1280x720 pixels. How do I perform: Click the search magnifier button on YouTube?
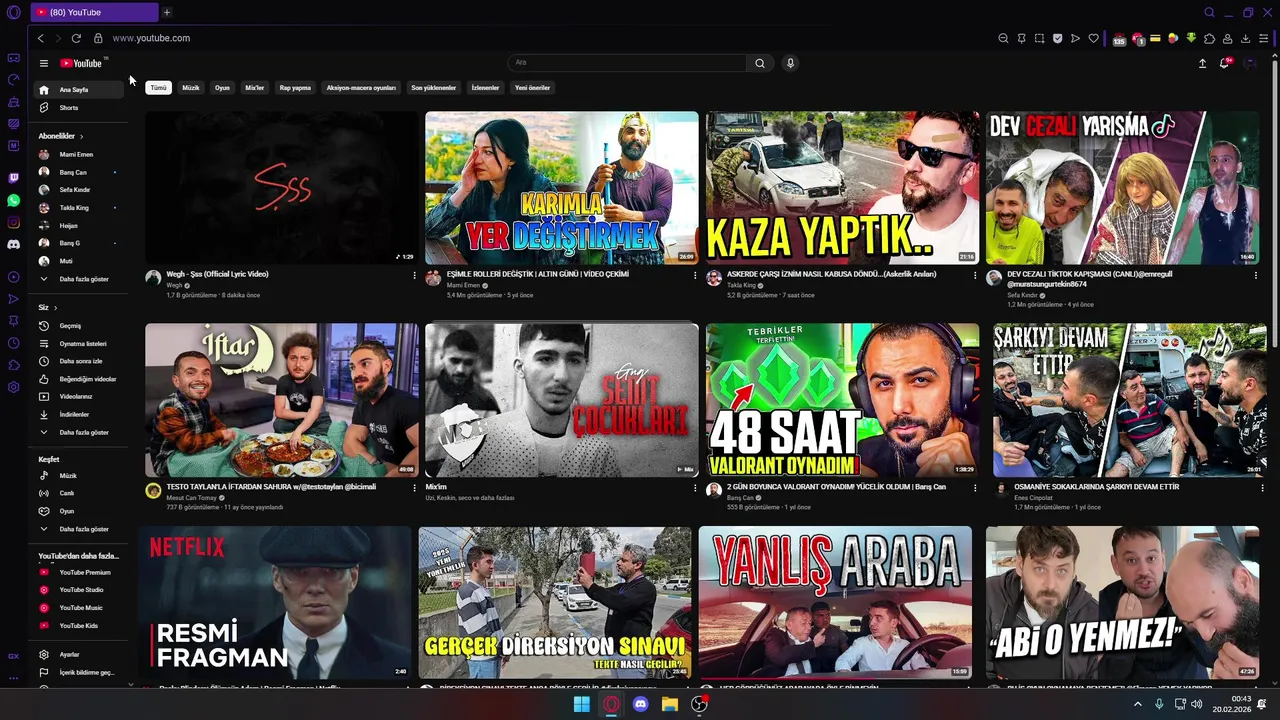(760, 63)
